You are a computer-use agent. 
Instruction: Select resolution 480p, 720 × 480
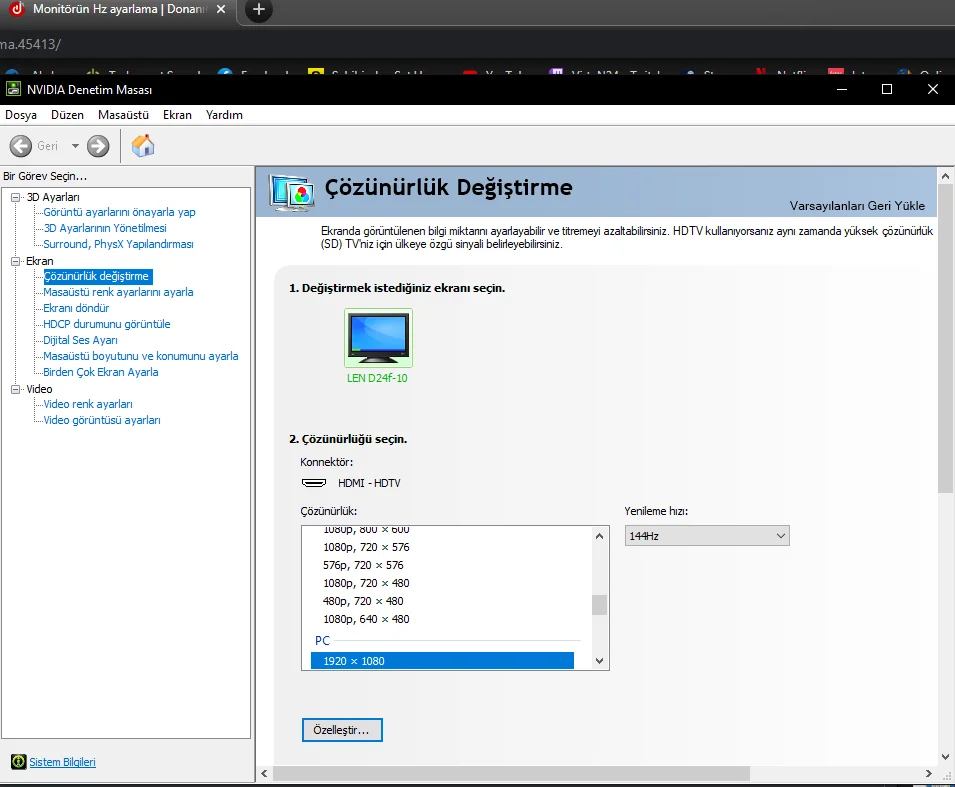pyautogui.click(x=363, y=601)
